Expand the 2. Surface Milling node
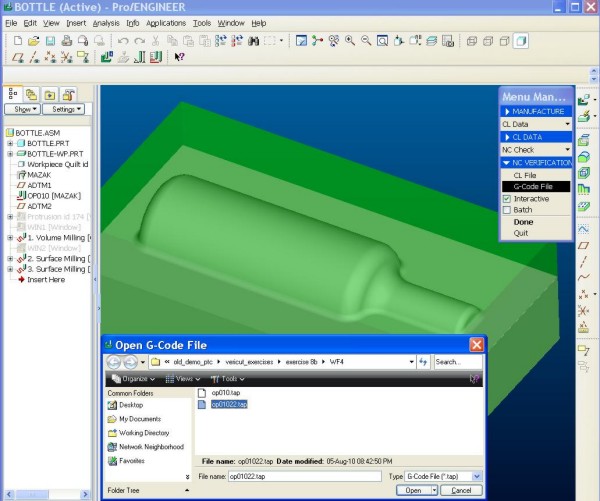This screenshot has width=600, height=501. (10, 259)
